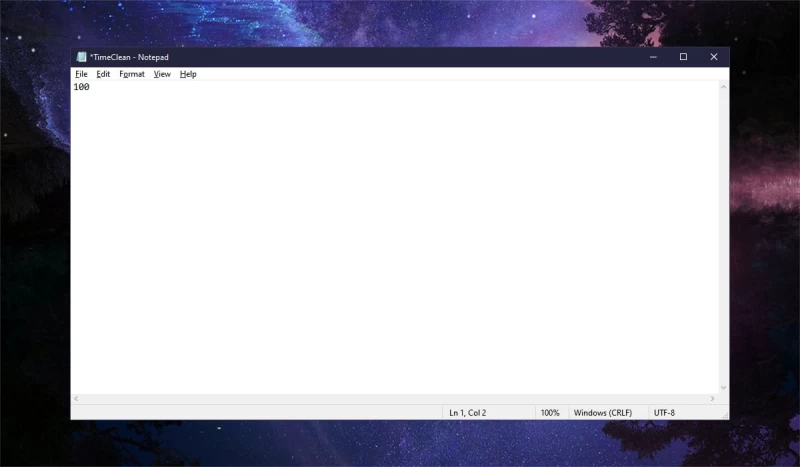Click the vertical scrollbar up arrow

[723, 87]
